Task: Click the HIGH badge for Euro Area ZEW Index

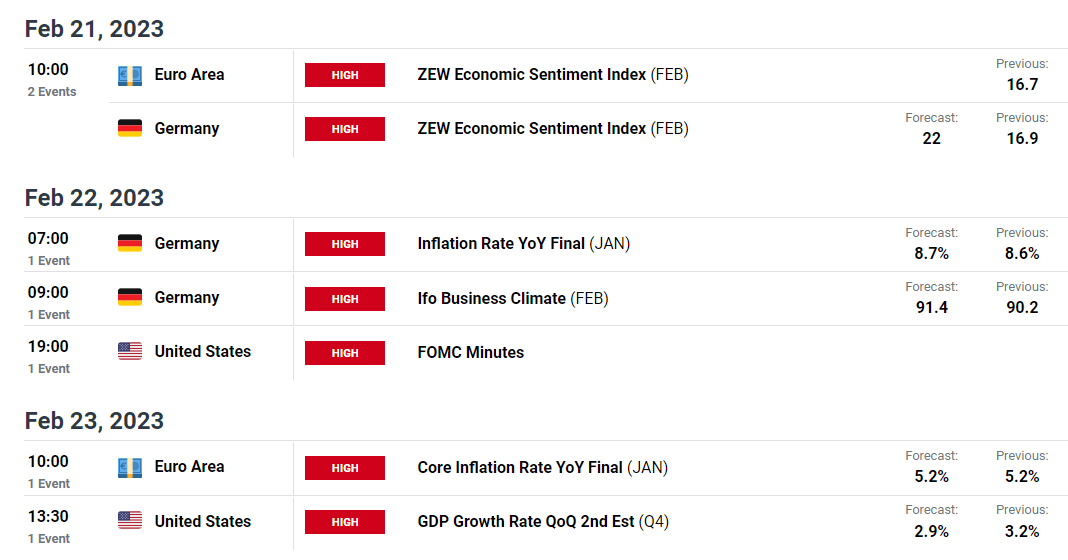Action: [345, 75]
